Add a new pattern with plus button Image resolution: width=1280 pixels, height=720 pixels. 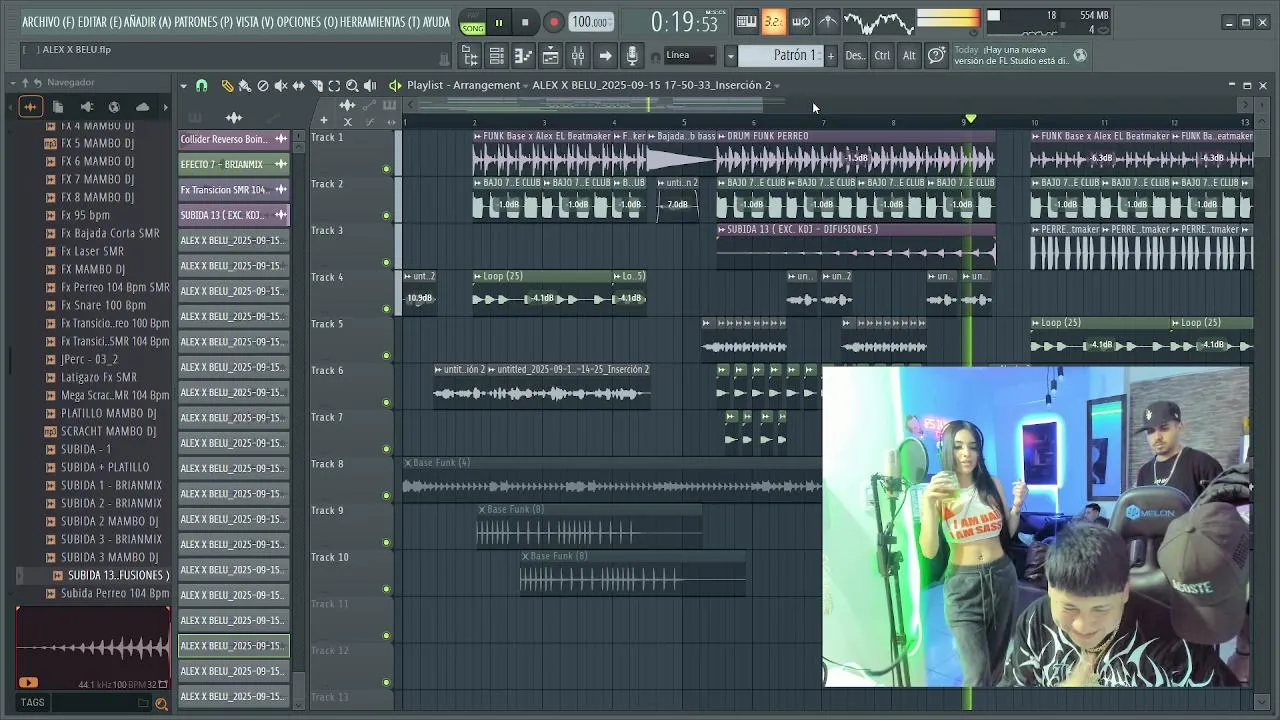point(830,56)
